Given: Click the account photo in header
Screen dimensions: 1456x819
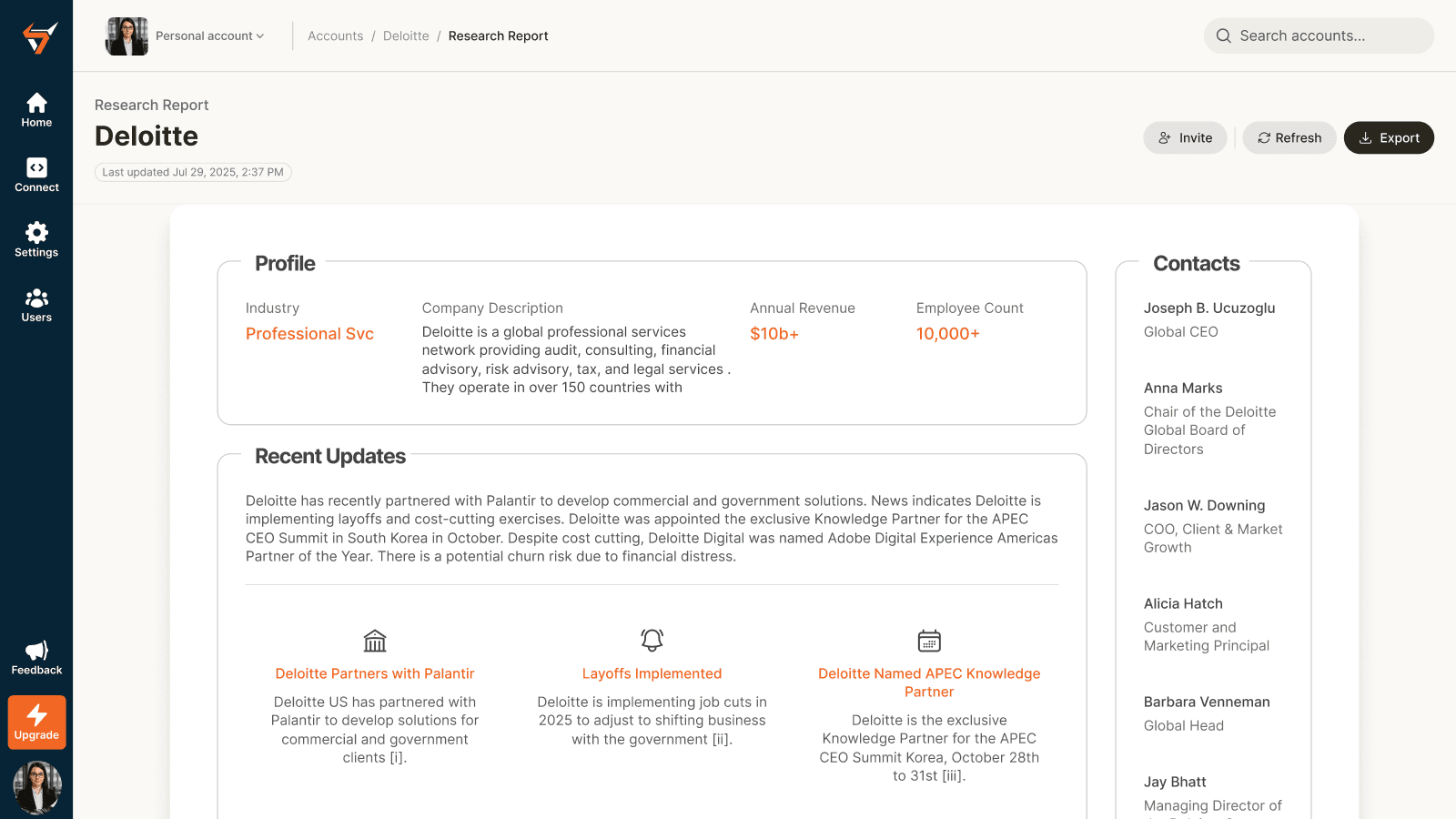Looking at the screenshot, I should (126, 36).
